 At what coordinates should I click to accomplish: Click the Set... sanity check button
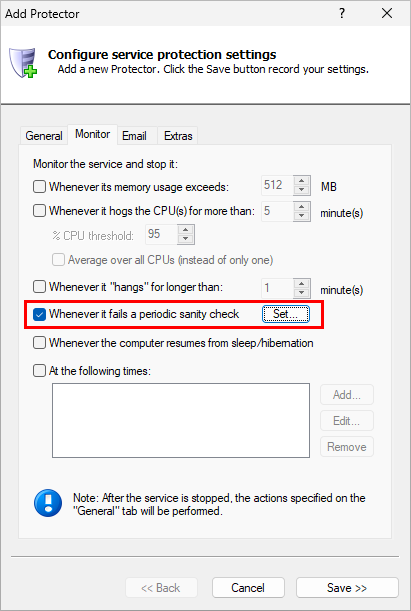(286, 314)
